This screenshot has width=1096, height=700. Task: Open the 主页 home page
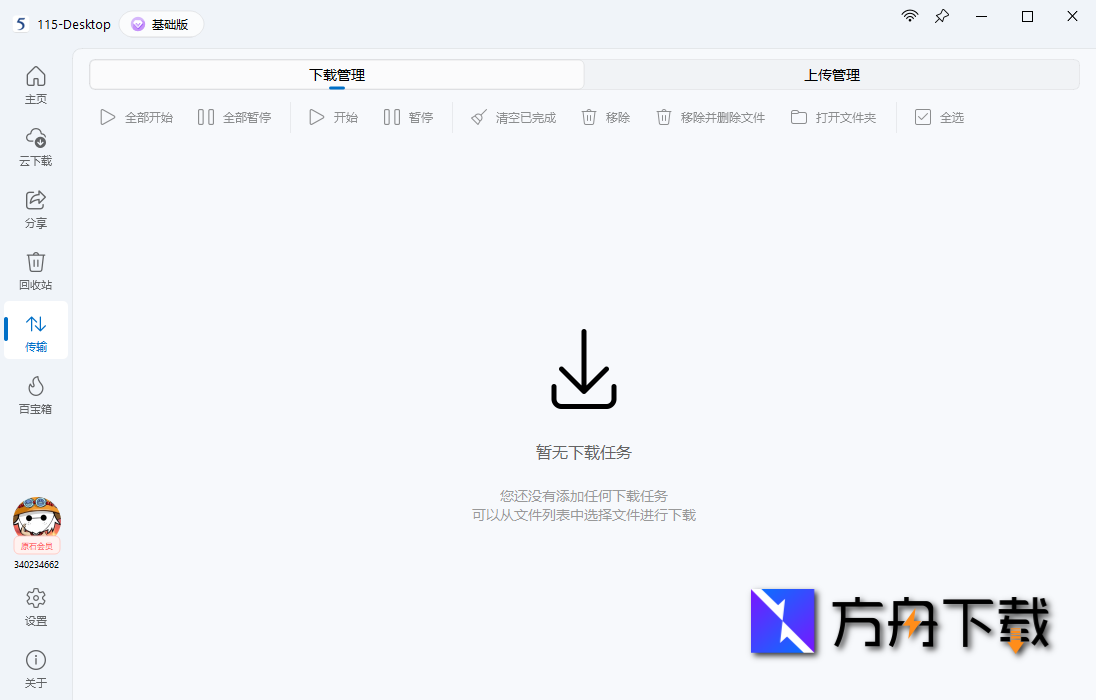coord(35,85)
